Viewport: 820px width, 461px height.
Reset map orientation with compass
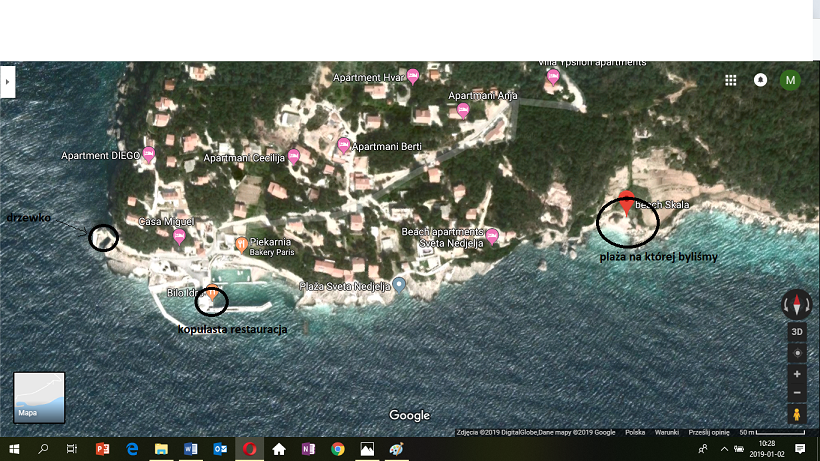click(797, 305)
